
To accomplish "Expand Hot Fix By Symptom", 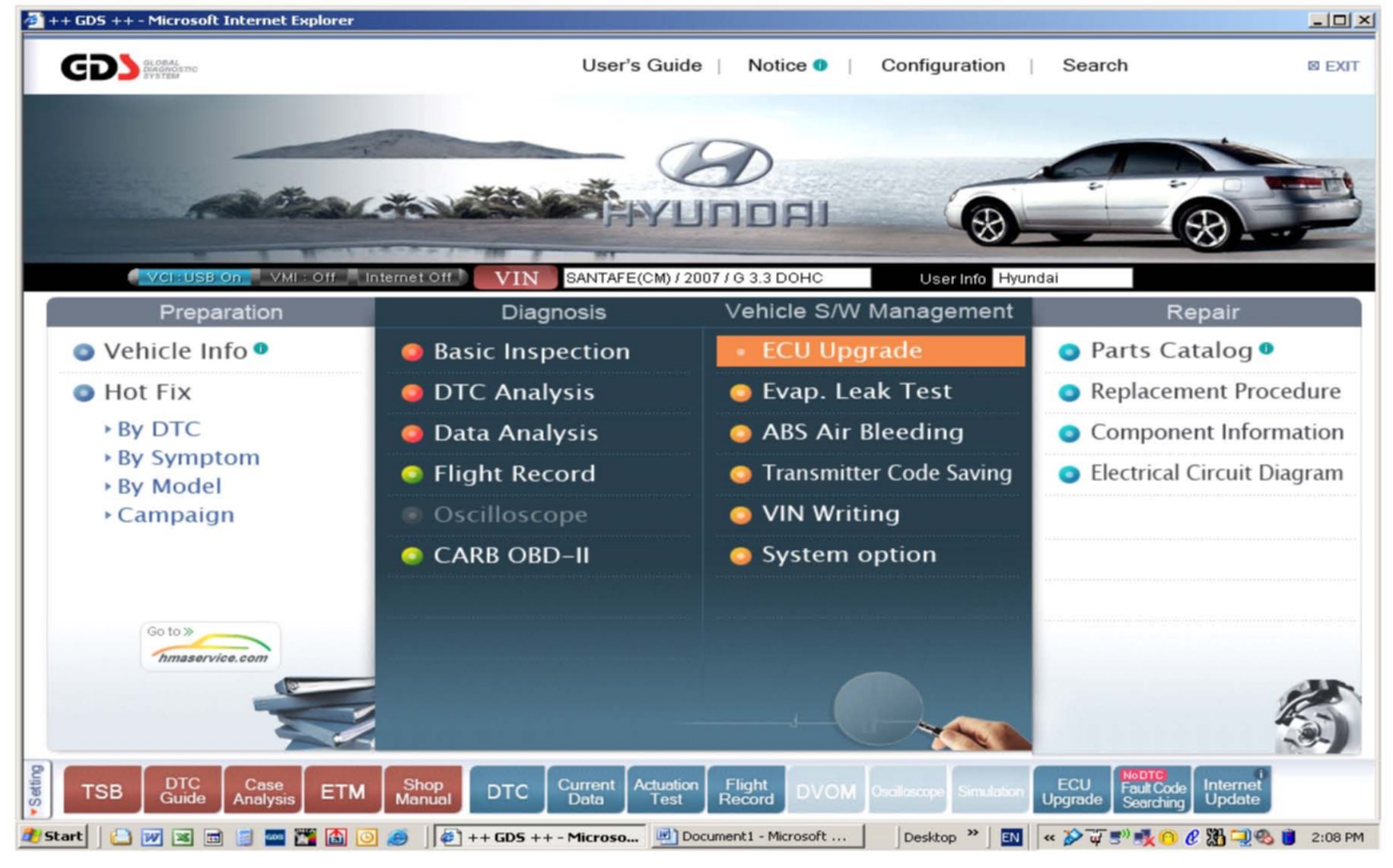I will click(188, 458).
